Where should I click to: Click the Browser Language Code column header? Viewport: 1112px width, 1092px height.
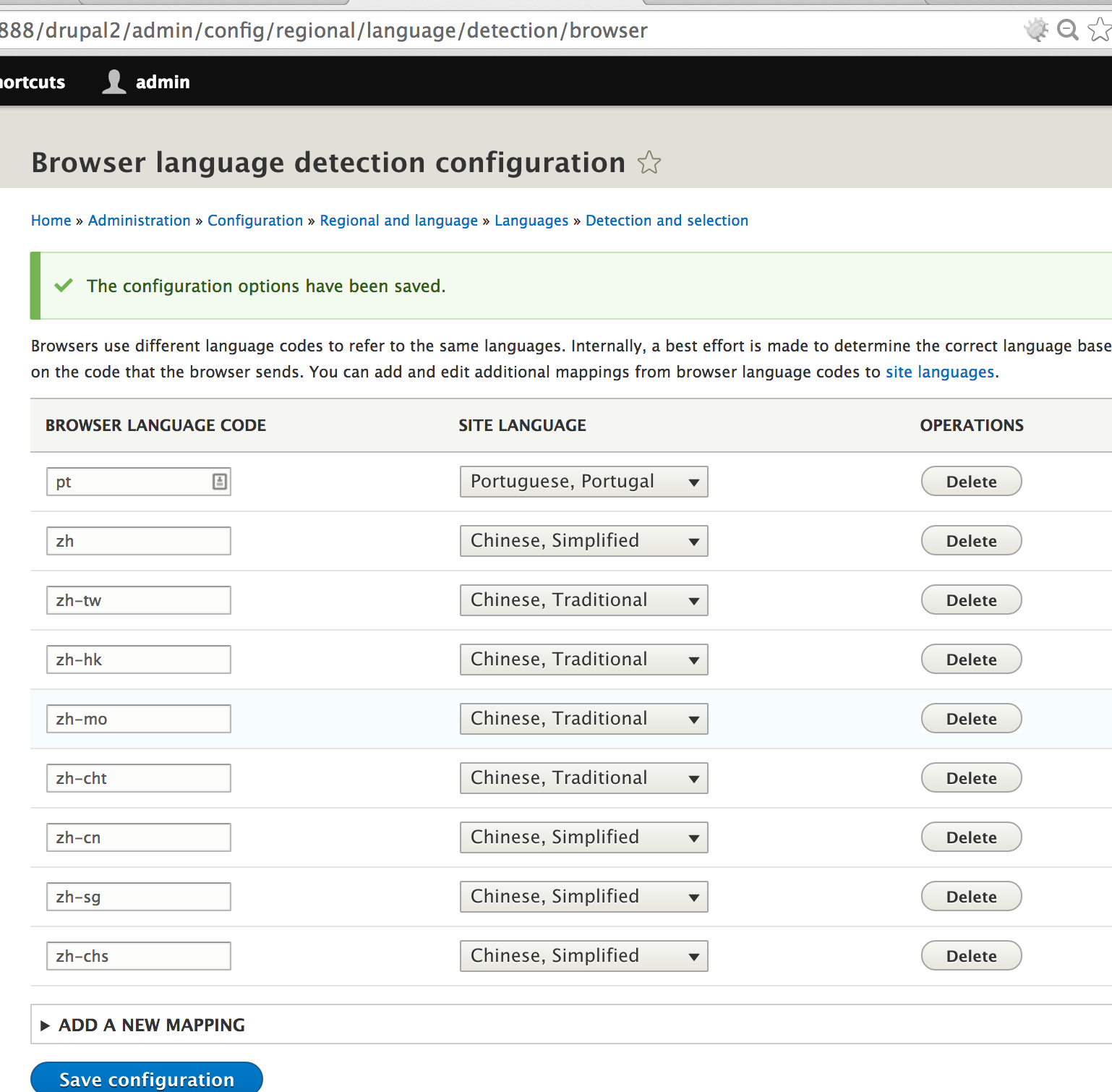tap(156, 425)
